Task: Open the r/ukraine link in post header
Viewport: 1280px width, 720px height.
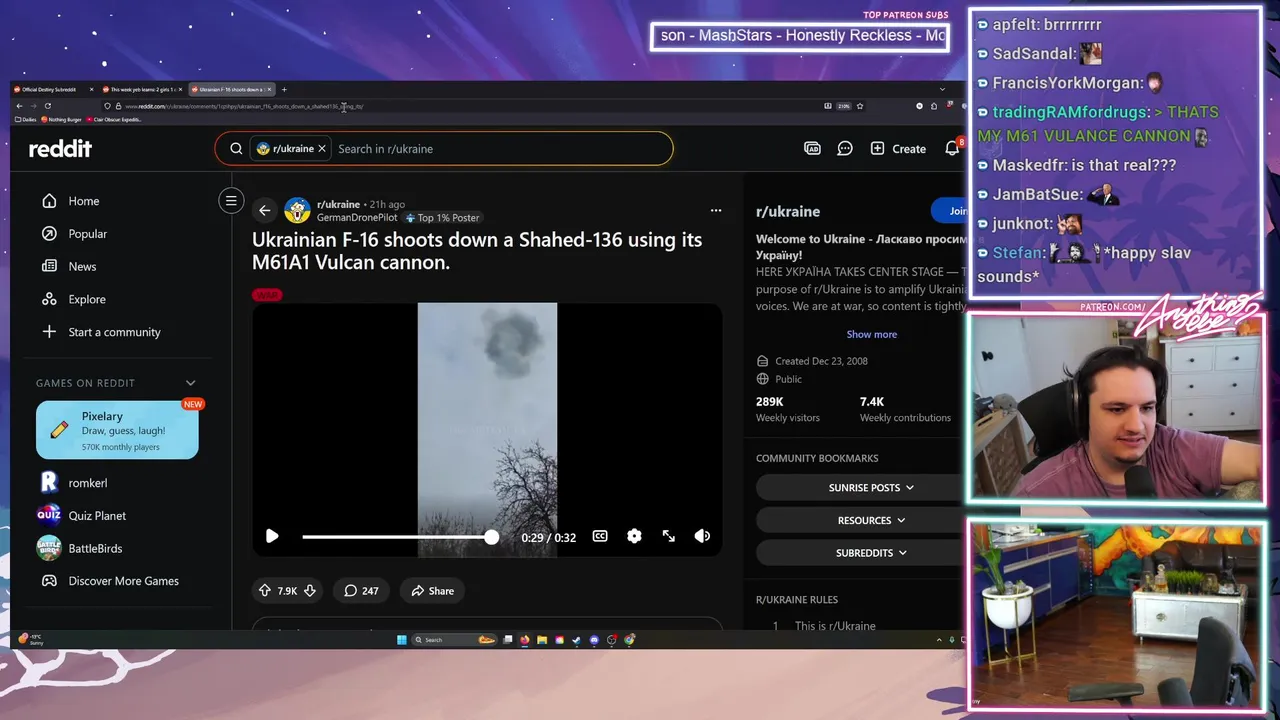Action: click(x=338, y=204)
